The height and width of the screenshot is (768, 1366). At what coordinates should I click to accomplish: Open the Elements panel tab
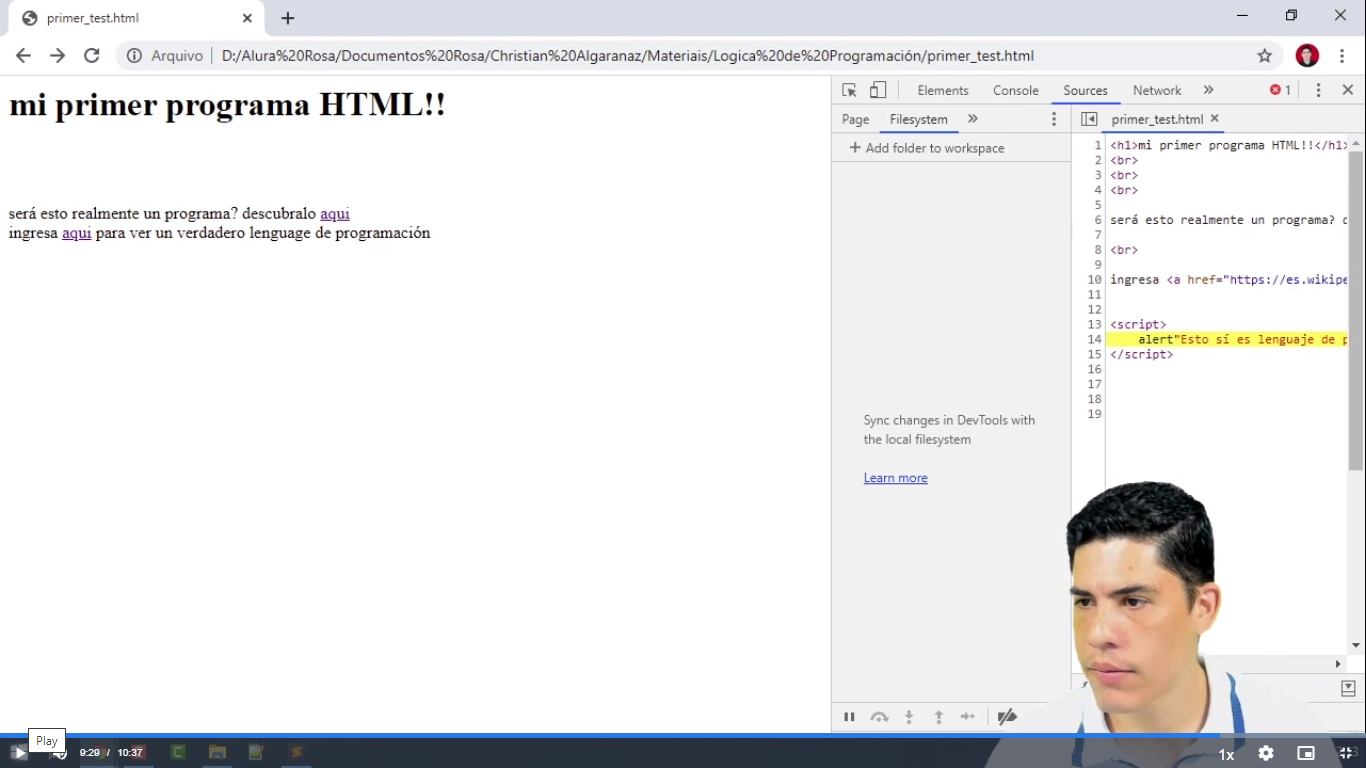[x=943, y=90]
